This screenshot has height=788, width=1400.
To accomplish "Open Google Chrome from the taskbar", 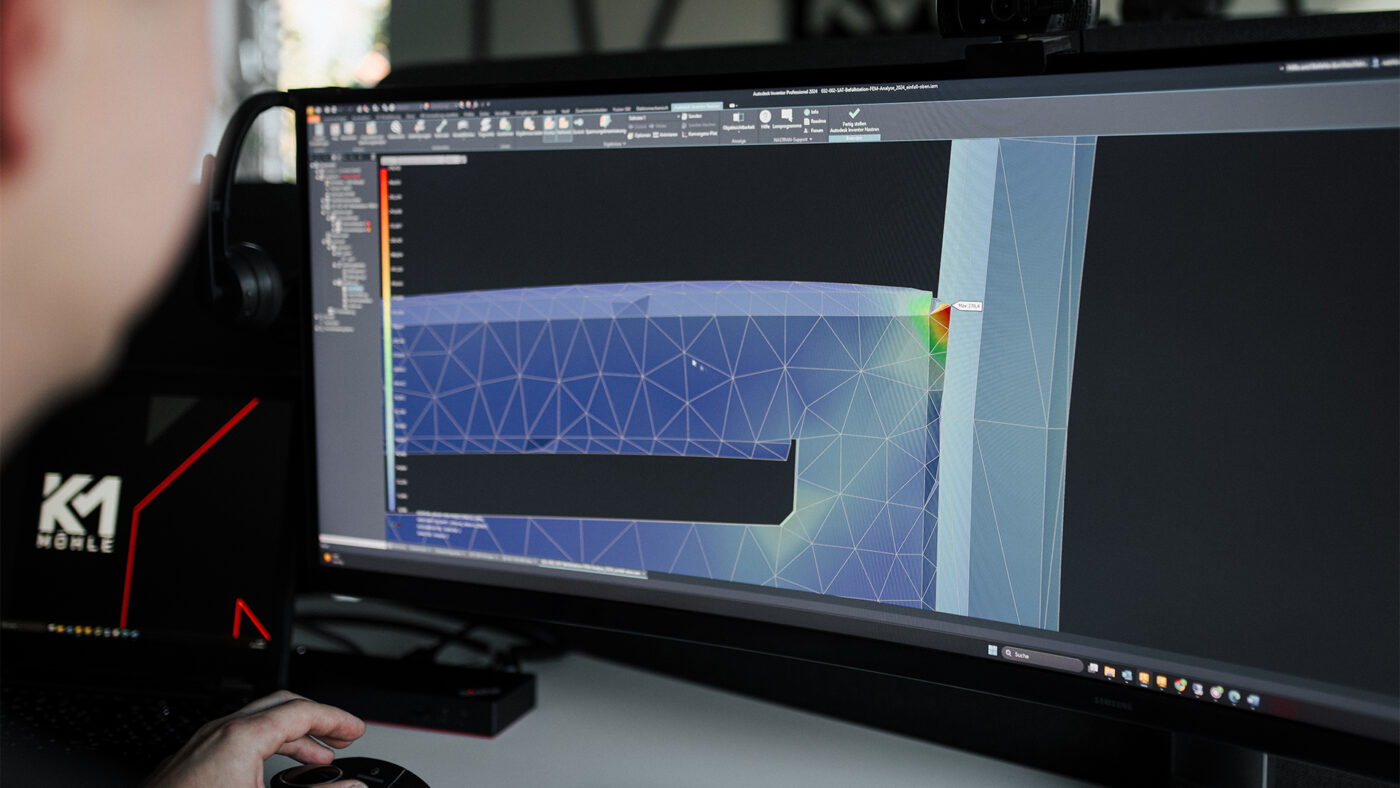I will (x=1180, y=685).
